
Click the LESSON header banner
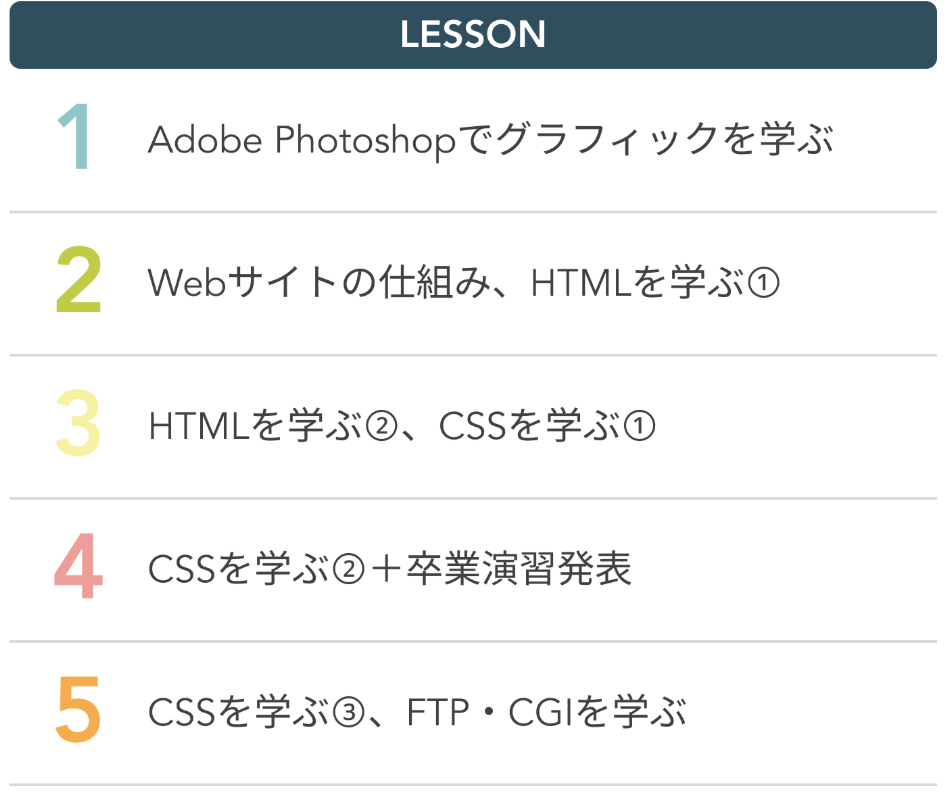[473, 34]
